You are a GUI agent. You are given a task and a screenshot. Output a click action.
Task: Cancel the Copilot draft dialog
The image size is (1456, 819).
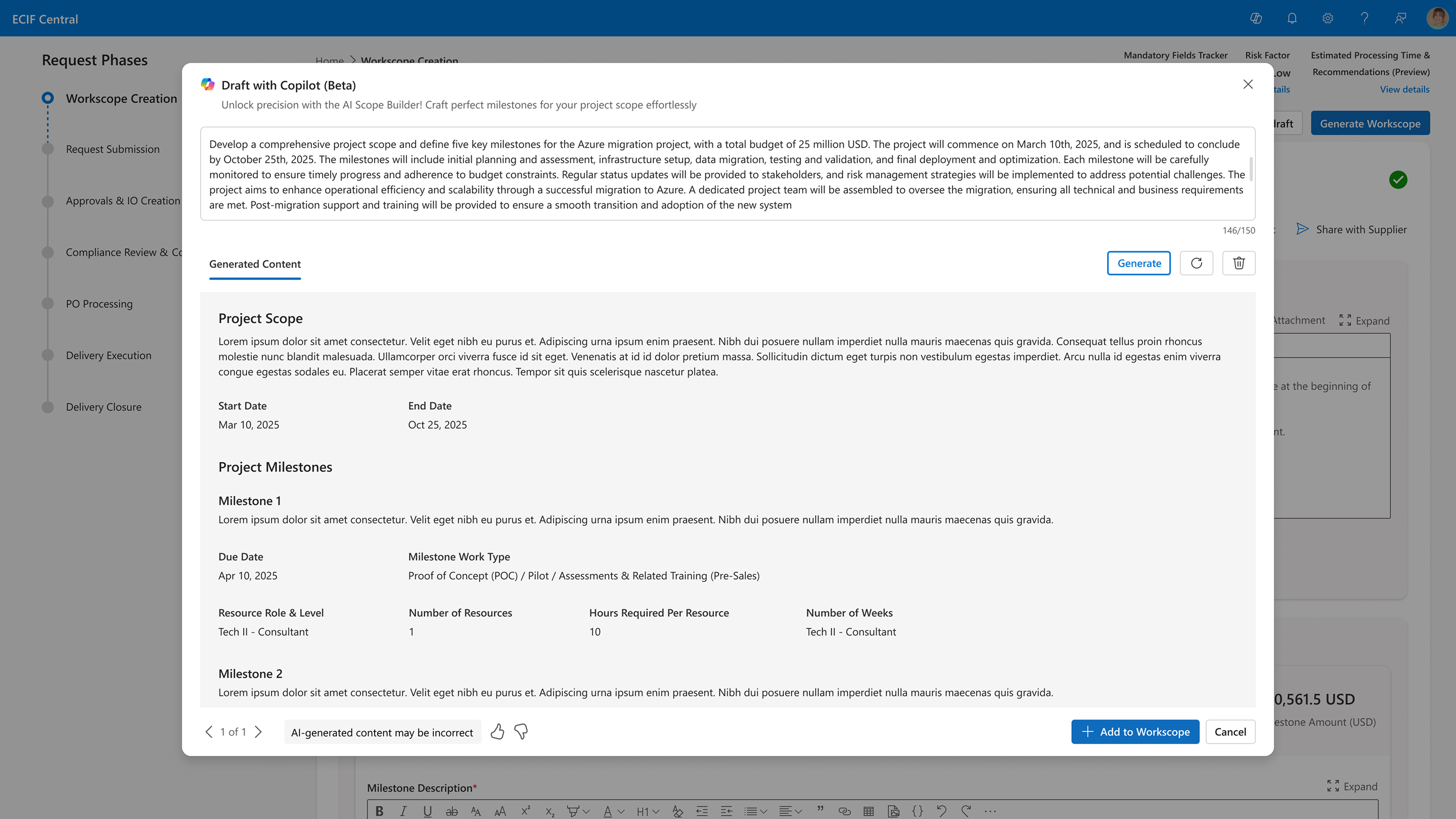click(1230, 732)
